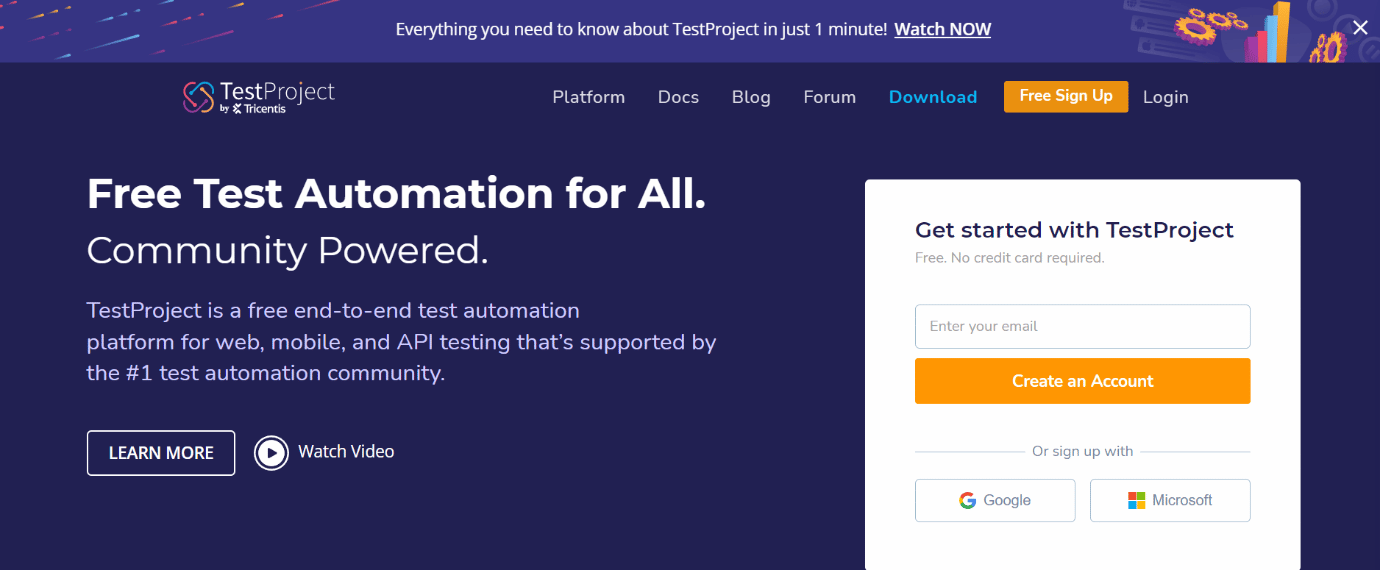1380x570 pixels.
Task: Click the TestProject logo
Action: tap(259, 97)
